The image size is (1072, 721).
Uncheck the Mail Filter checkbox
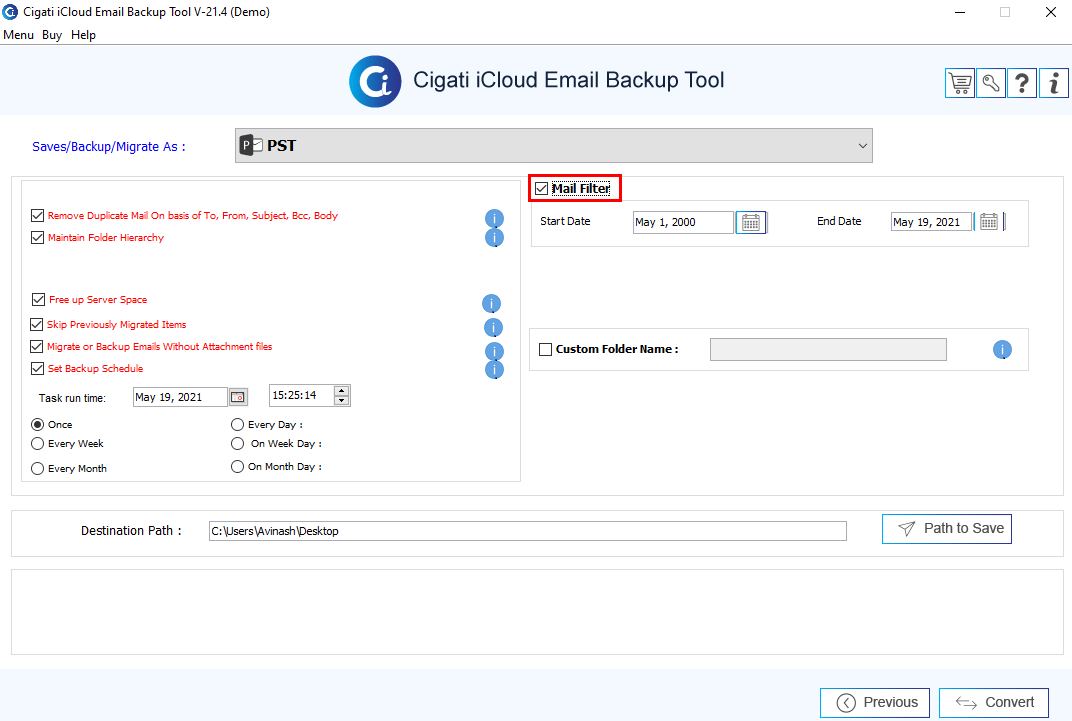tap(541, 189)
